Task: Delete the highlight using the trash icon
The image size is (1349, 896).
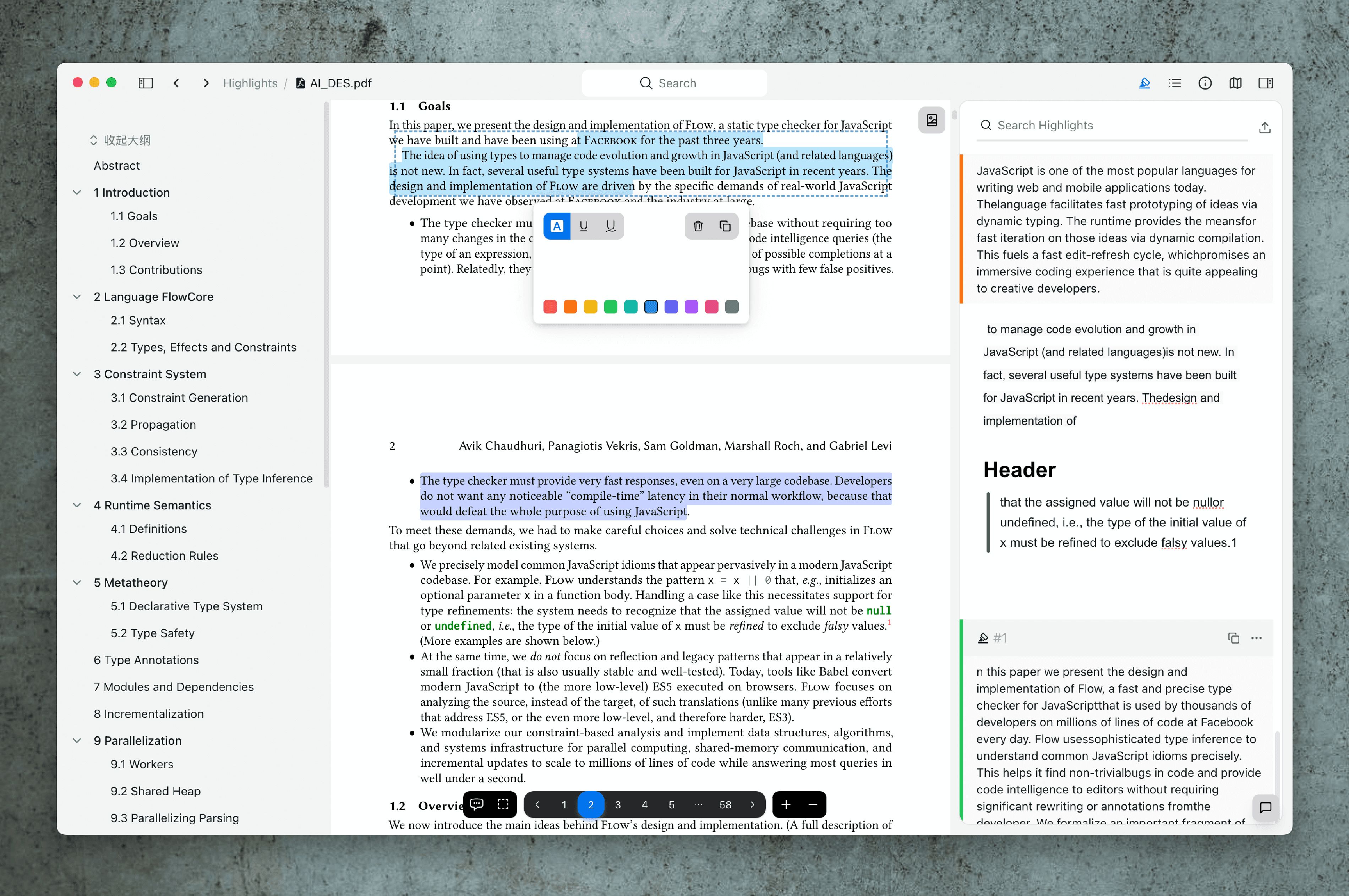Action: pyautogui.click(x=698, y=226)
